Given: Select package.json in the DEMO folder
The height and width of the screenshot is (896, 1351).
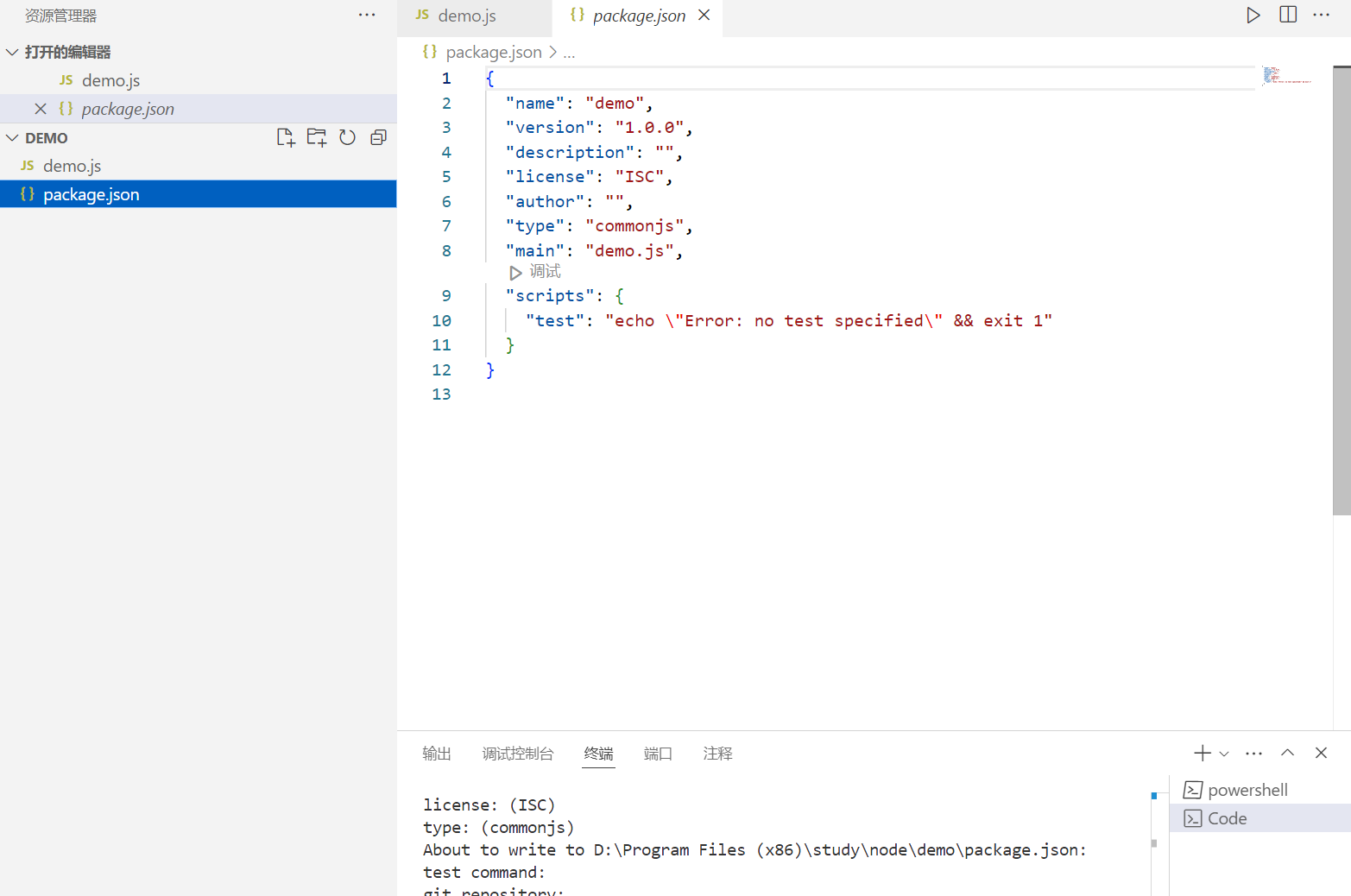Looking at the screenshot, I should tap(199, 194).
